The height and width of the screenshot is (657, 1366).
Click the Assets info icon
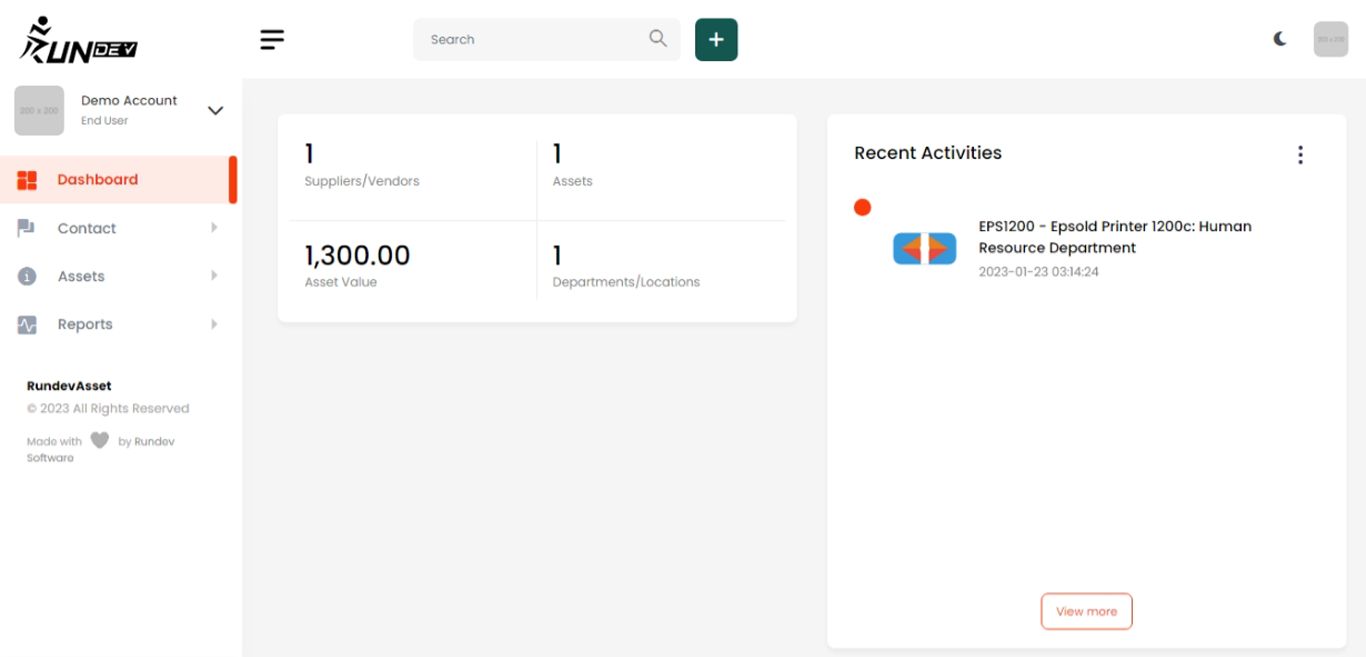pos(27,276)
